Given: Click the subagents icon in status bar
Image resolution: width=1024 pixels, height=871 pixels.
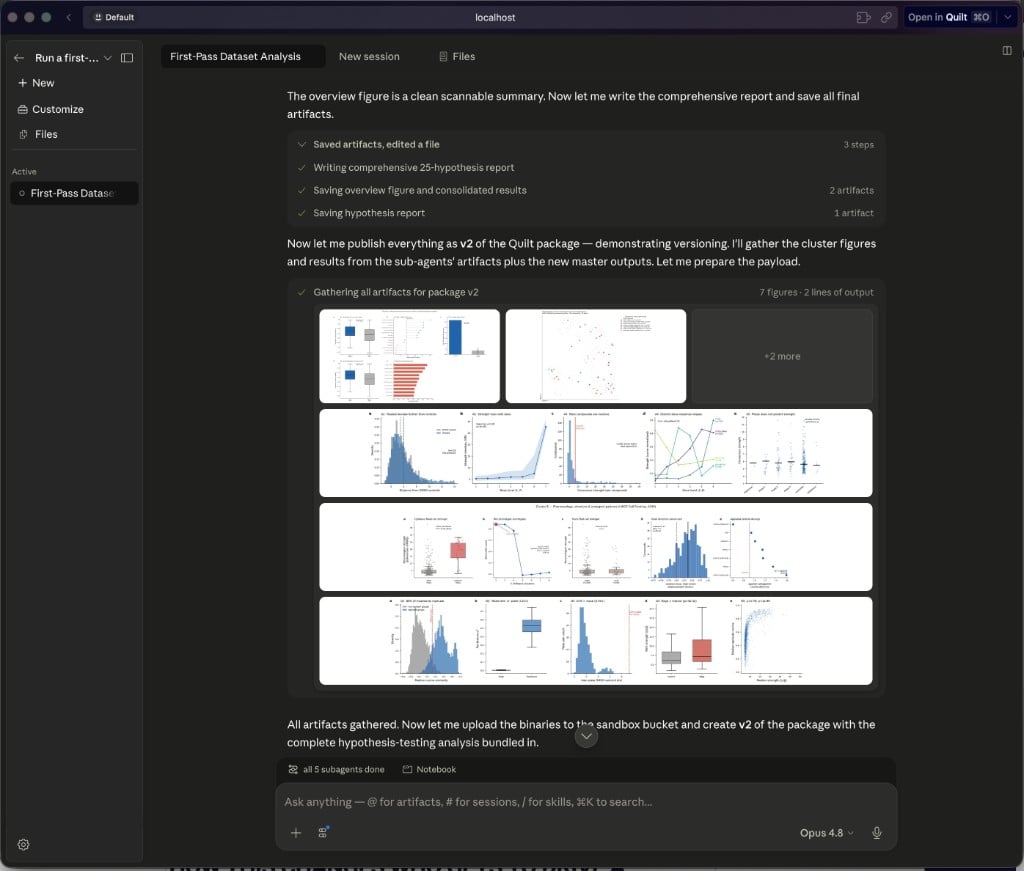Looking at the screenshot, I should pyautogui.click(x=293, y=769).
